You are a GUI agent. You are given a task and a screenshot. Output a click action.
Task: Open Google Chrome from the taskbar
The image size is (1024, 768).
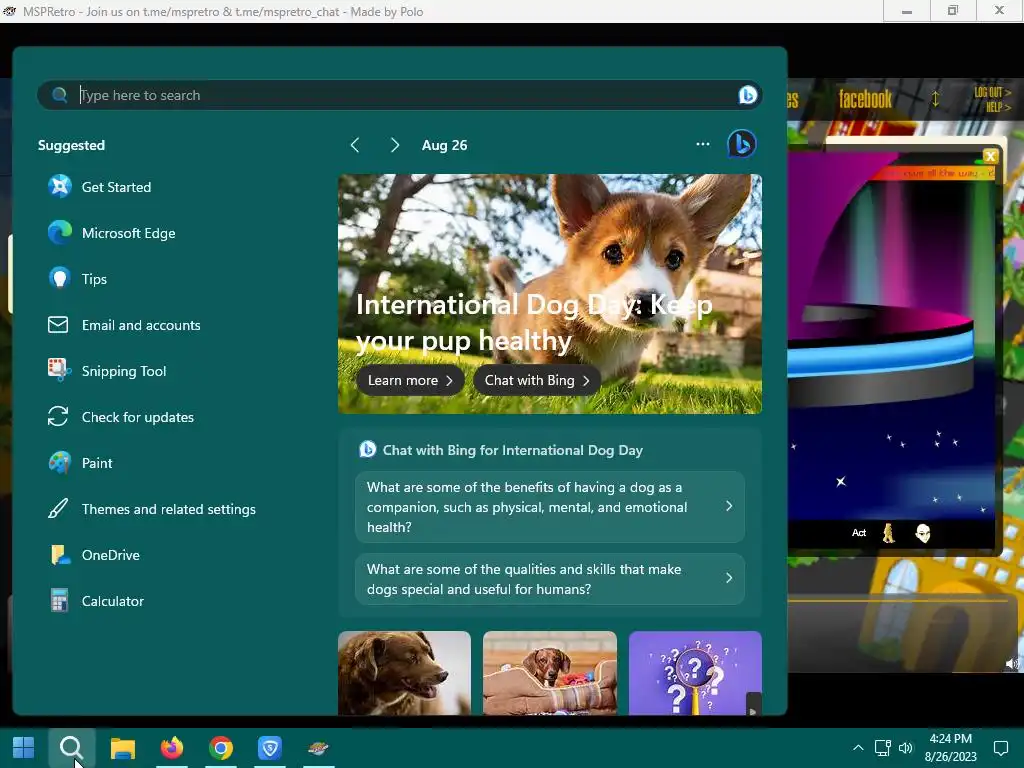(221, 748)
